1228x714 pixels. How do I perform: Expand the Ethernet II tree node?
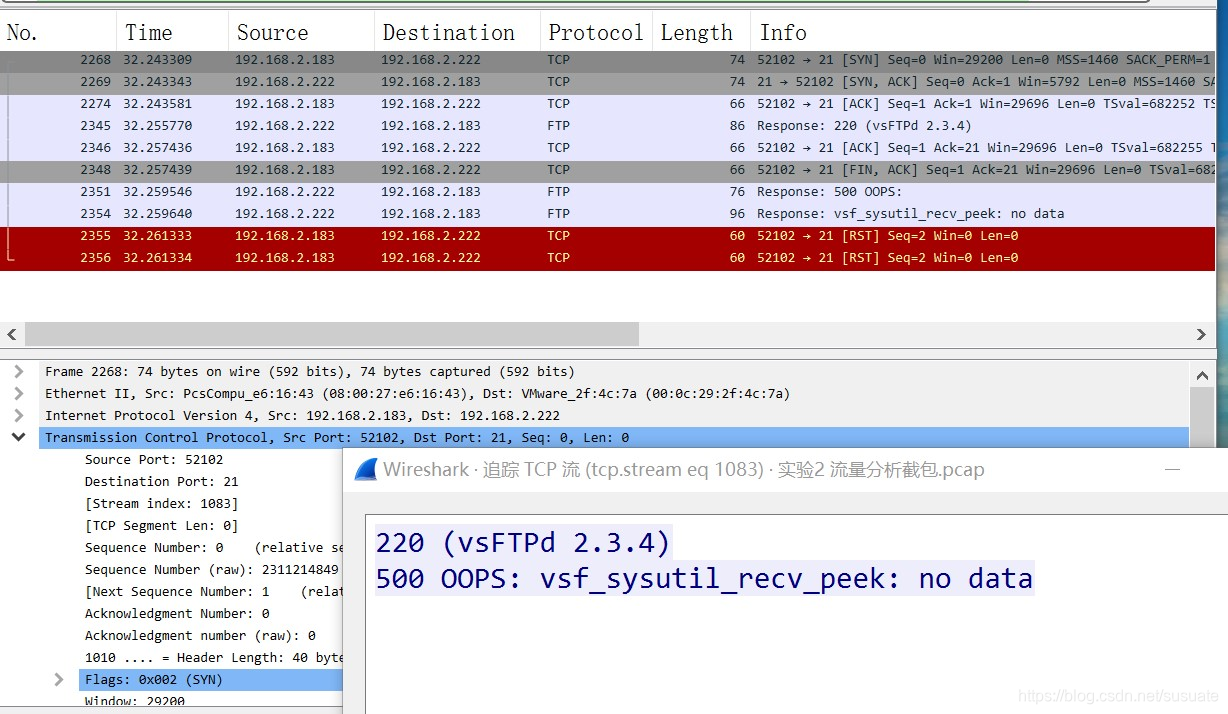pyautogui.click(x=18, y=393)
